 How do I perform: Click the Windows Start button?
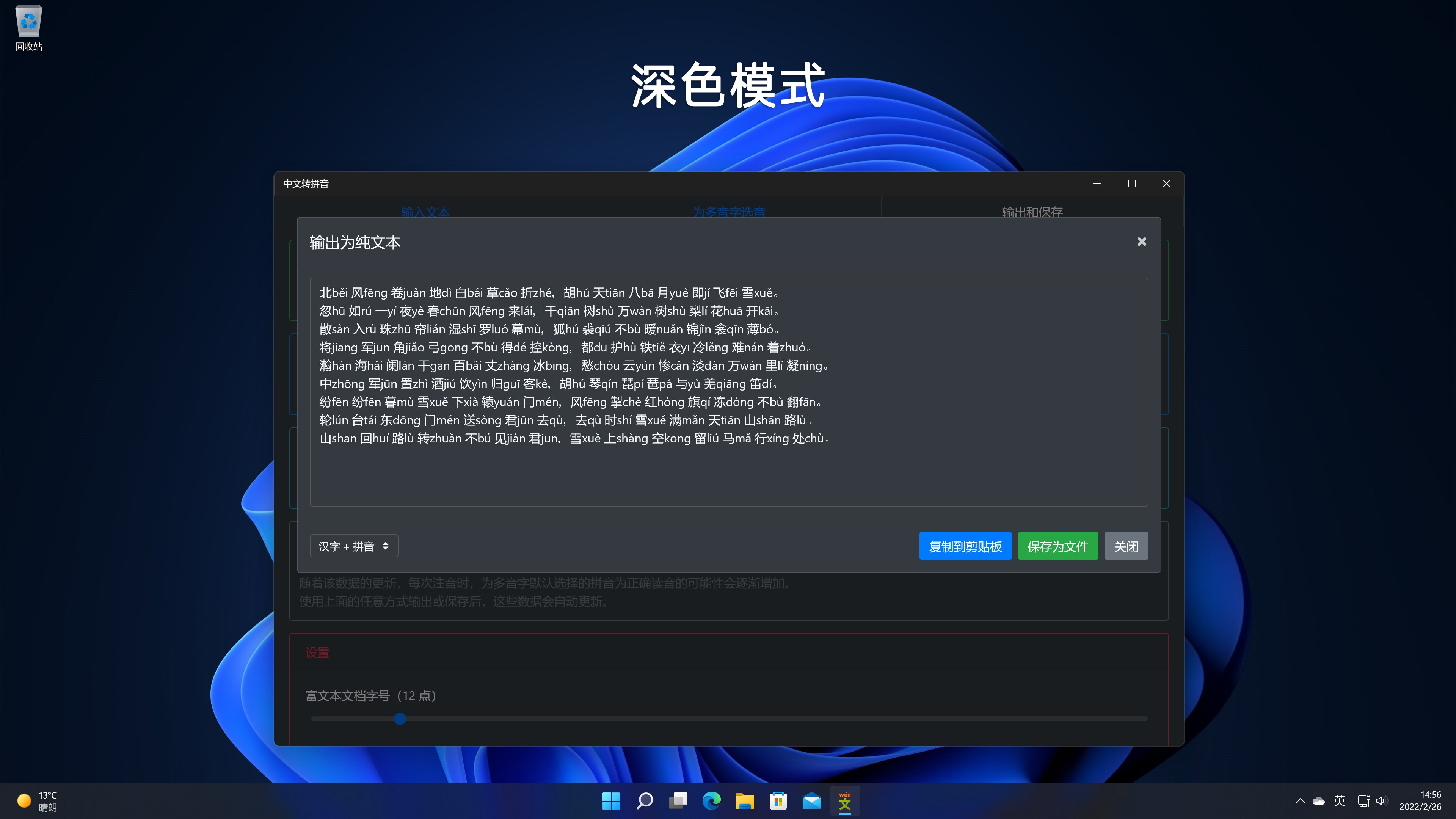point(611,800)
